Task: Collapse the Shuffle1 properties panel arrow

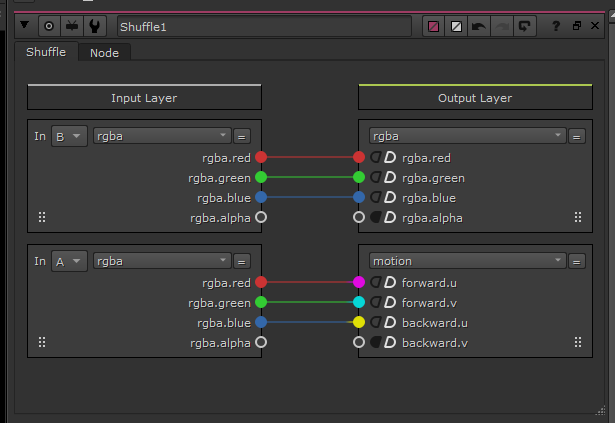Action: coord(25,26)
